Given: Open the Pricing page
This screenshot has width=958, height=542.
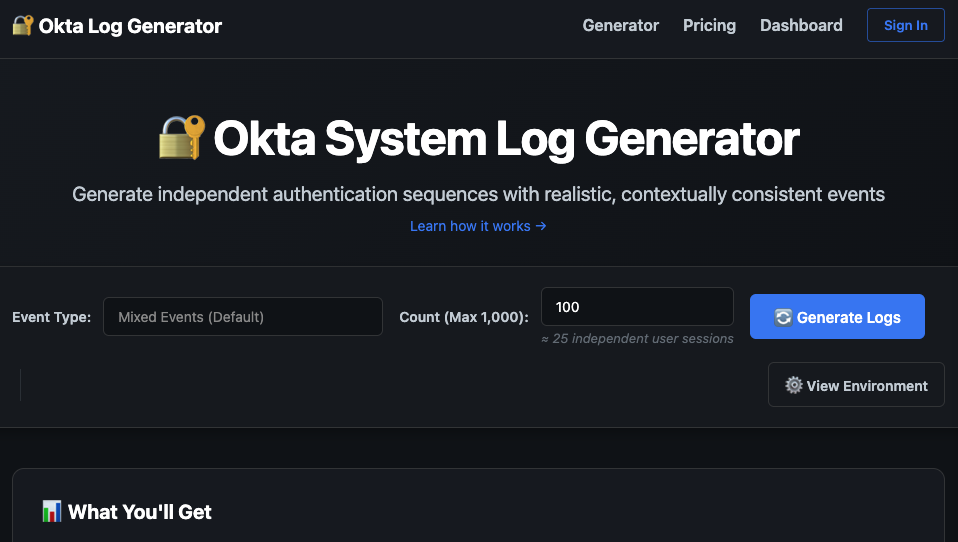Looking at the screenshot, I should (709, 25).
